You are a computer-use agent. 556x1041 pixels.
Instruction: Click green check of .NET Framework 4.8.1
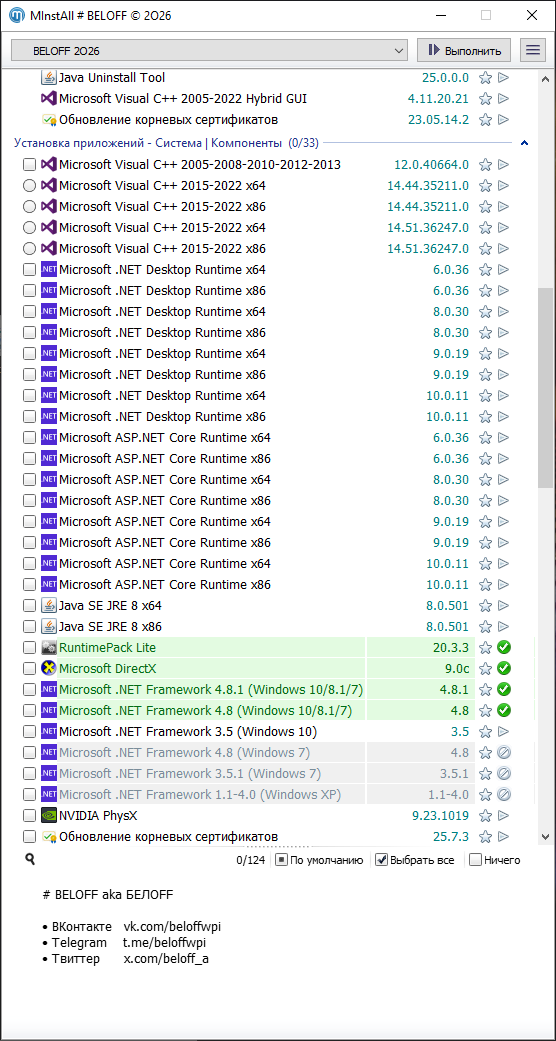(x=504, y=689)
